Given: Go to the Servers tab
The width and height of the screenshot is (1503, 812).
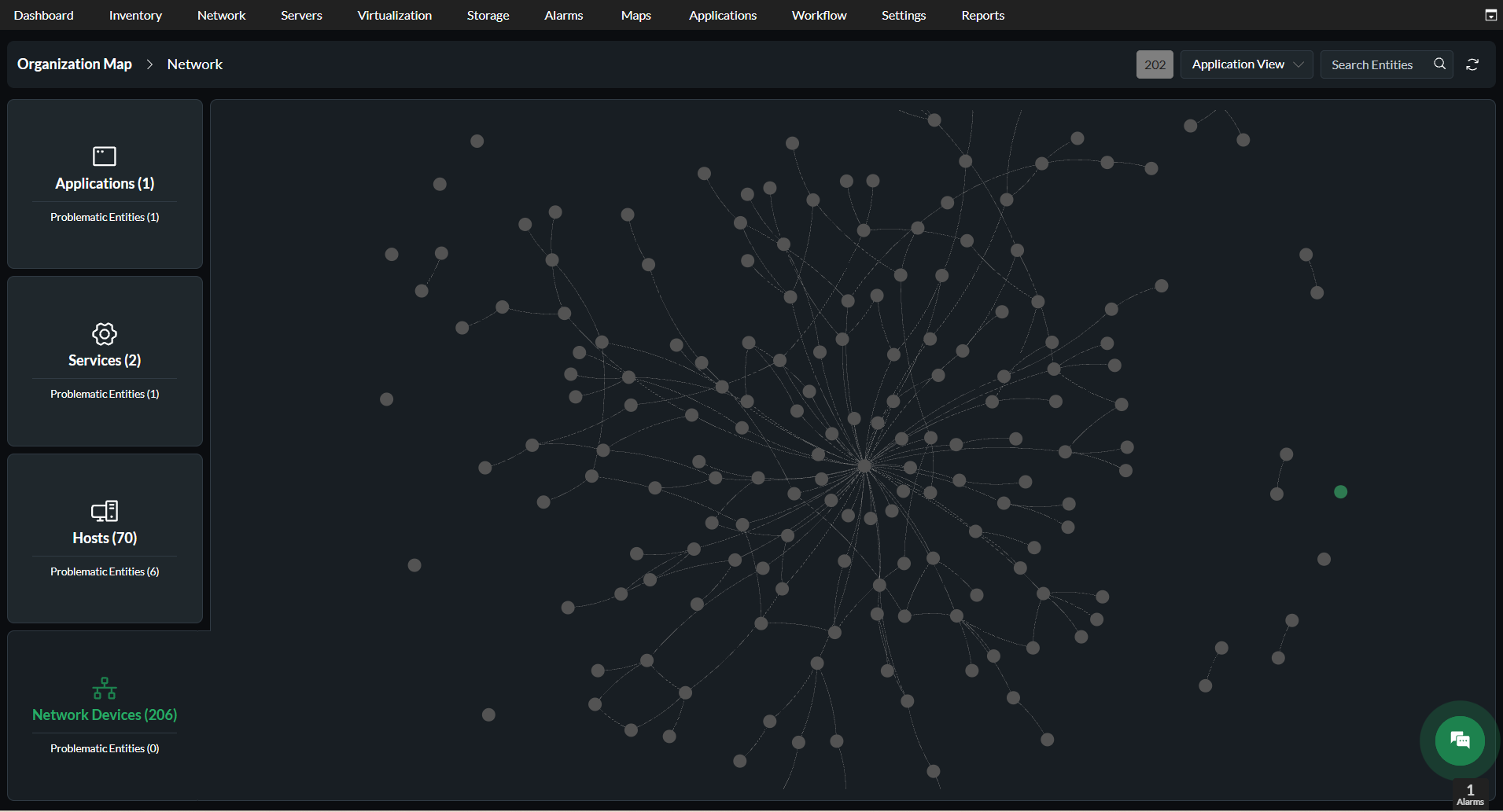Looking at the screenshot, I should coord(301,15).
